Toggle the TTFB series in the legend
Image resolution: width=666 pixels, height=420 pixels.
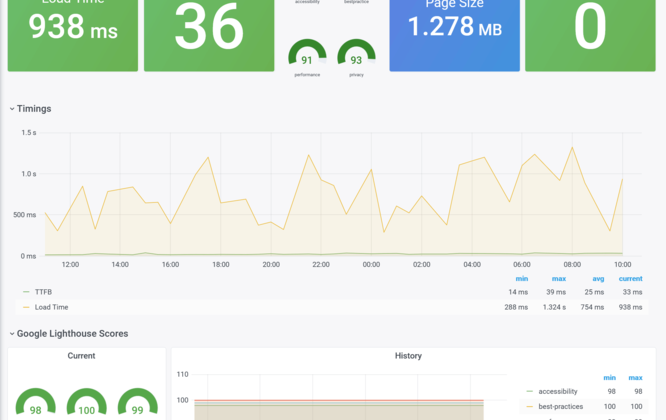pyautogui.click(x=43, y=292)
